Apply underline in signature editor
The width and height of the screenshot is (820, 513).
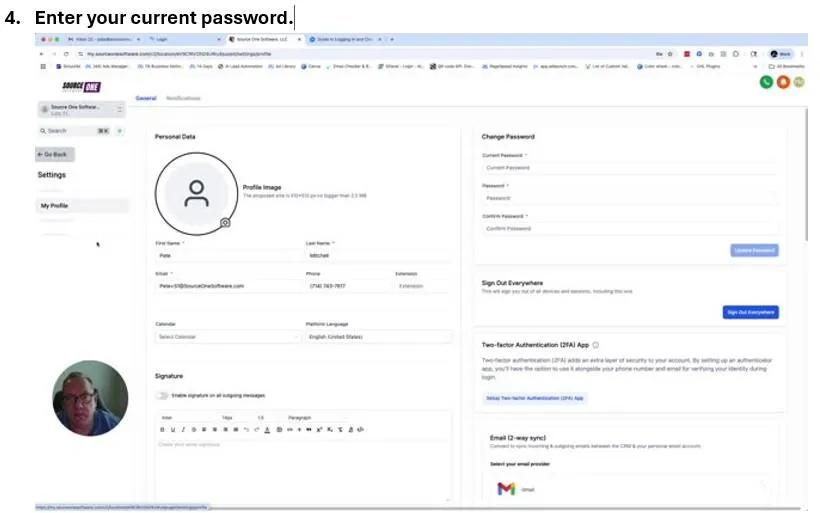pos(173,429)
